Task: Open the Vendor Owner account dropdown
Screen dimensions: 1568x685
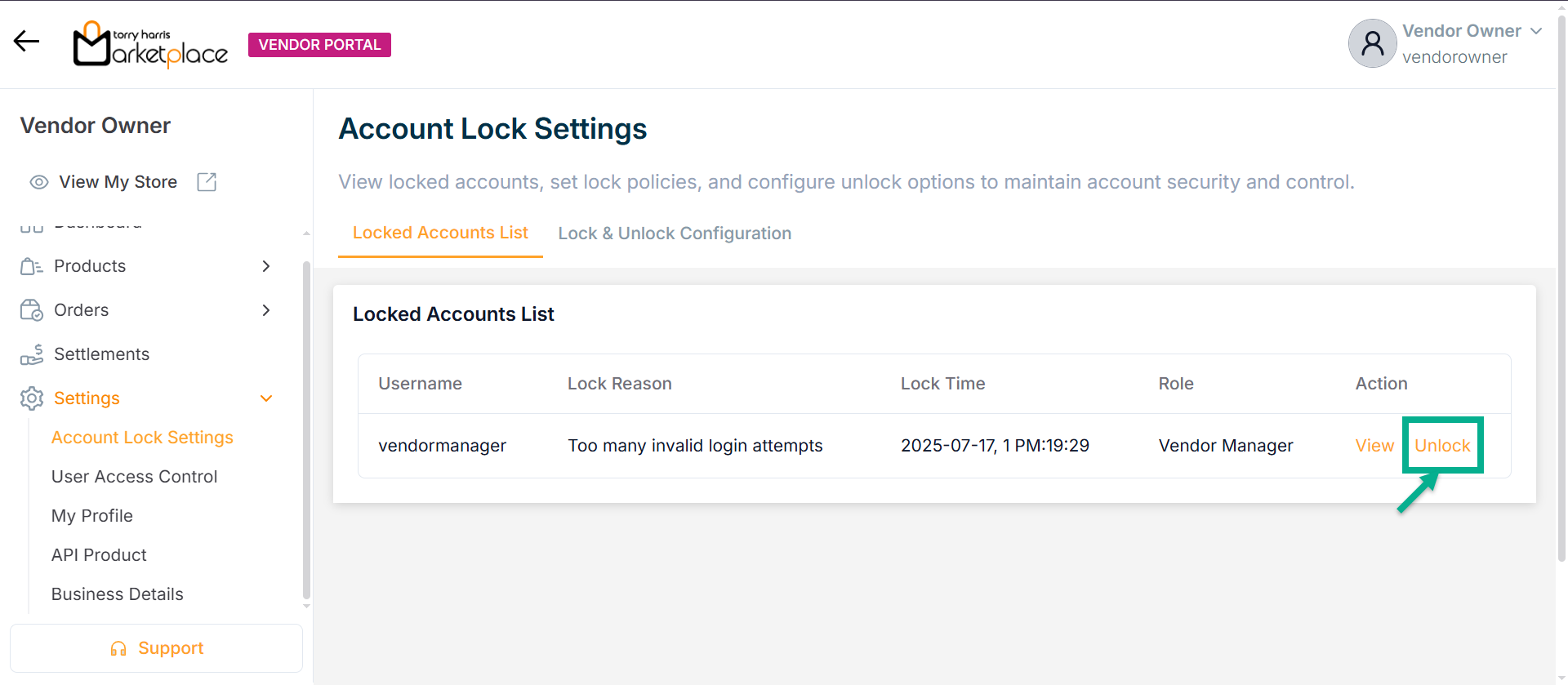Action: [1536, 31]
